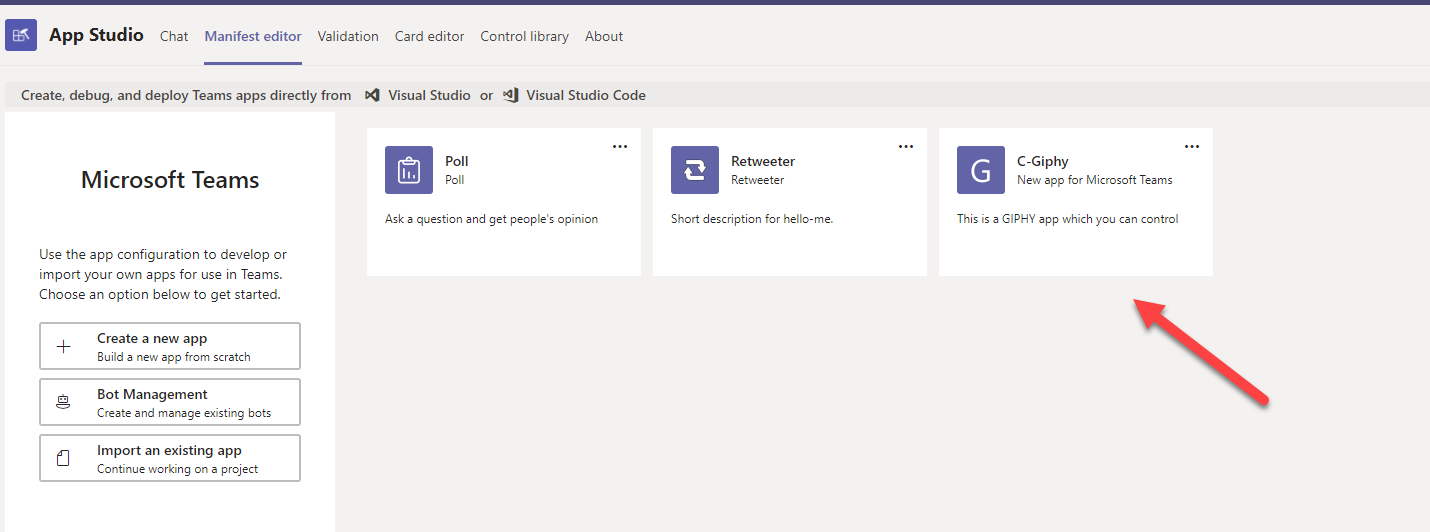The image size is (1430, 532).
Task: Open the C-Giphy card more options menu
Action: click(x=1192, y=147)
